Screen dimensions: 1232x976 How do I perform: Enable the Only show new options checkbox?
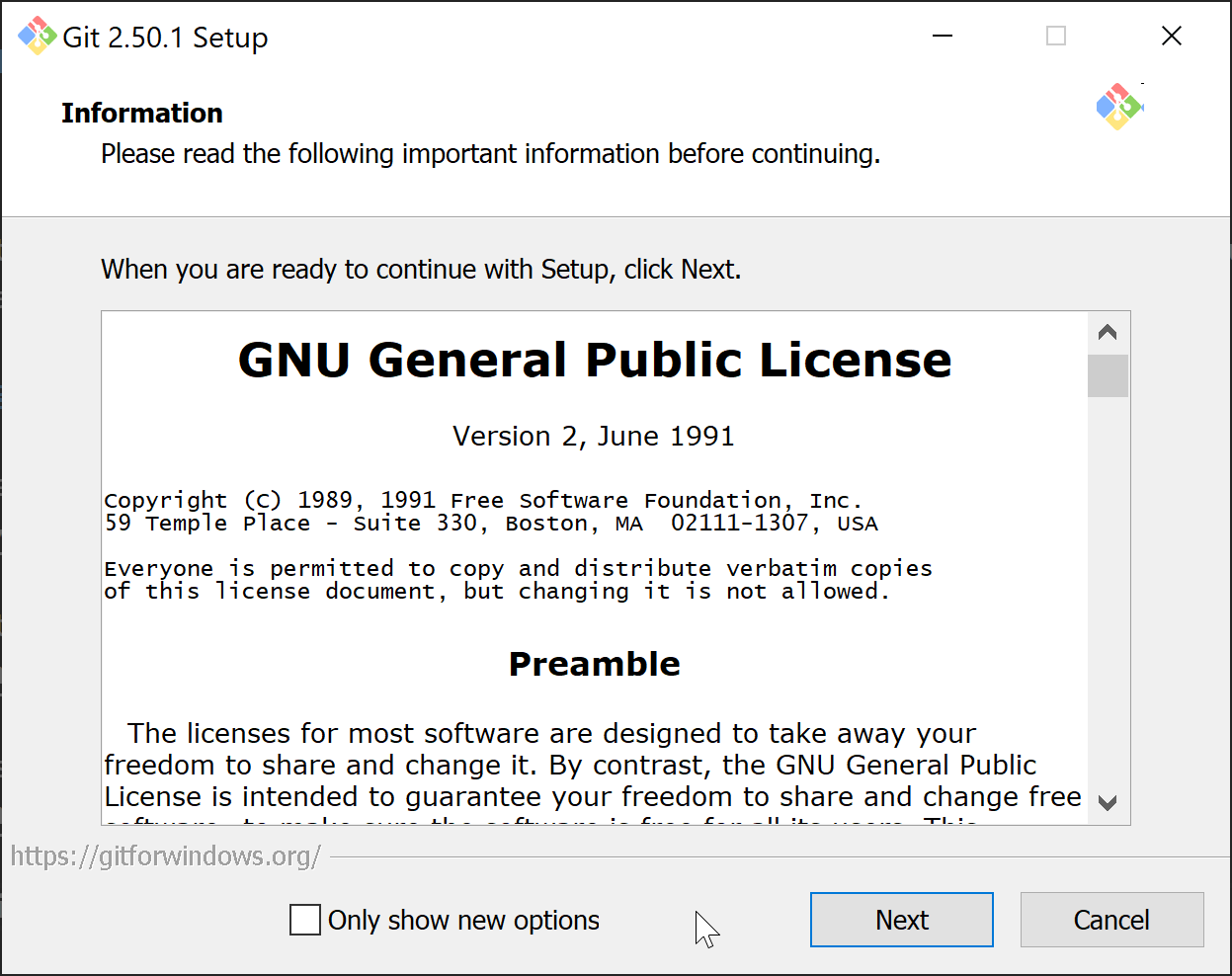[x=305, y=920]
